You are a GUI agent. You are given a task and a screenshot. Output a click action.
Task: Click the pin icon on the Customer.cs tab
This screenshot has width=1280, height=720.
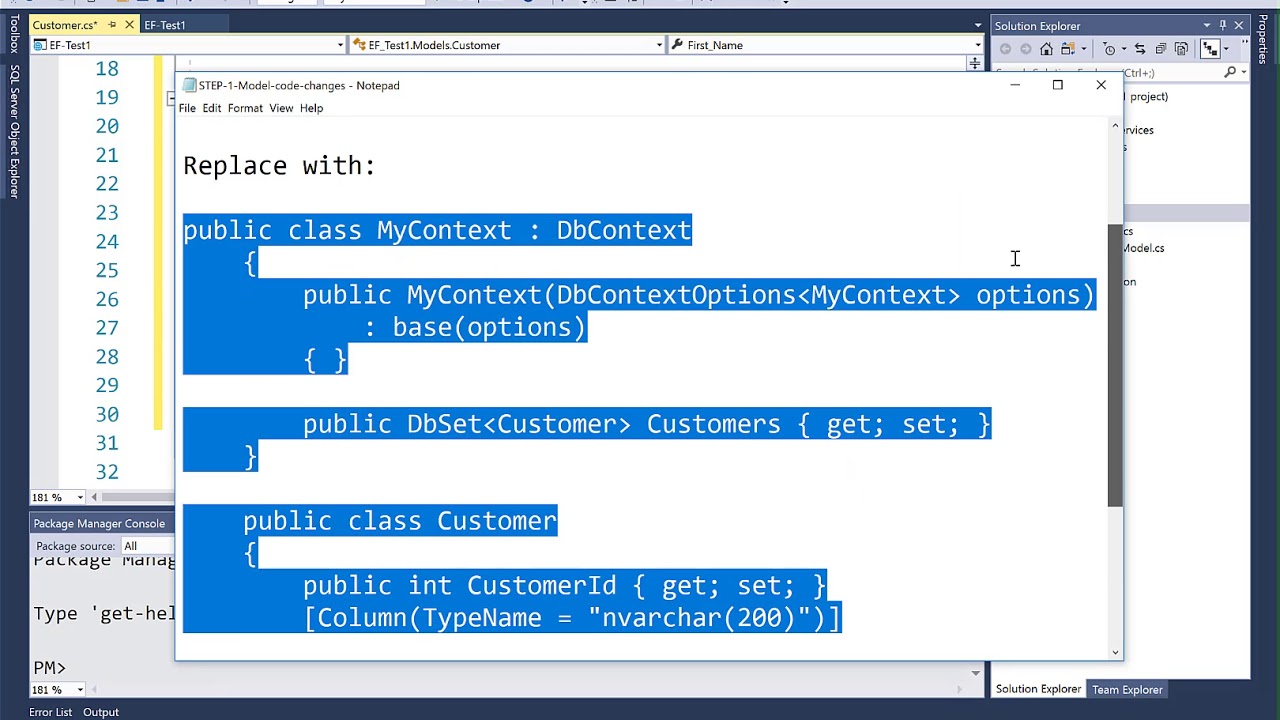click(112, 25)
